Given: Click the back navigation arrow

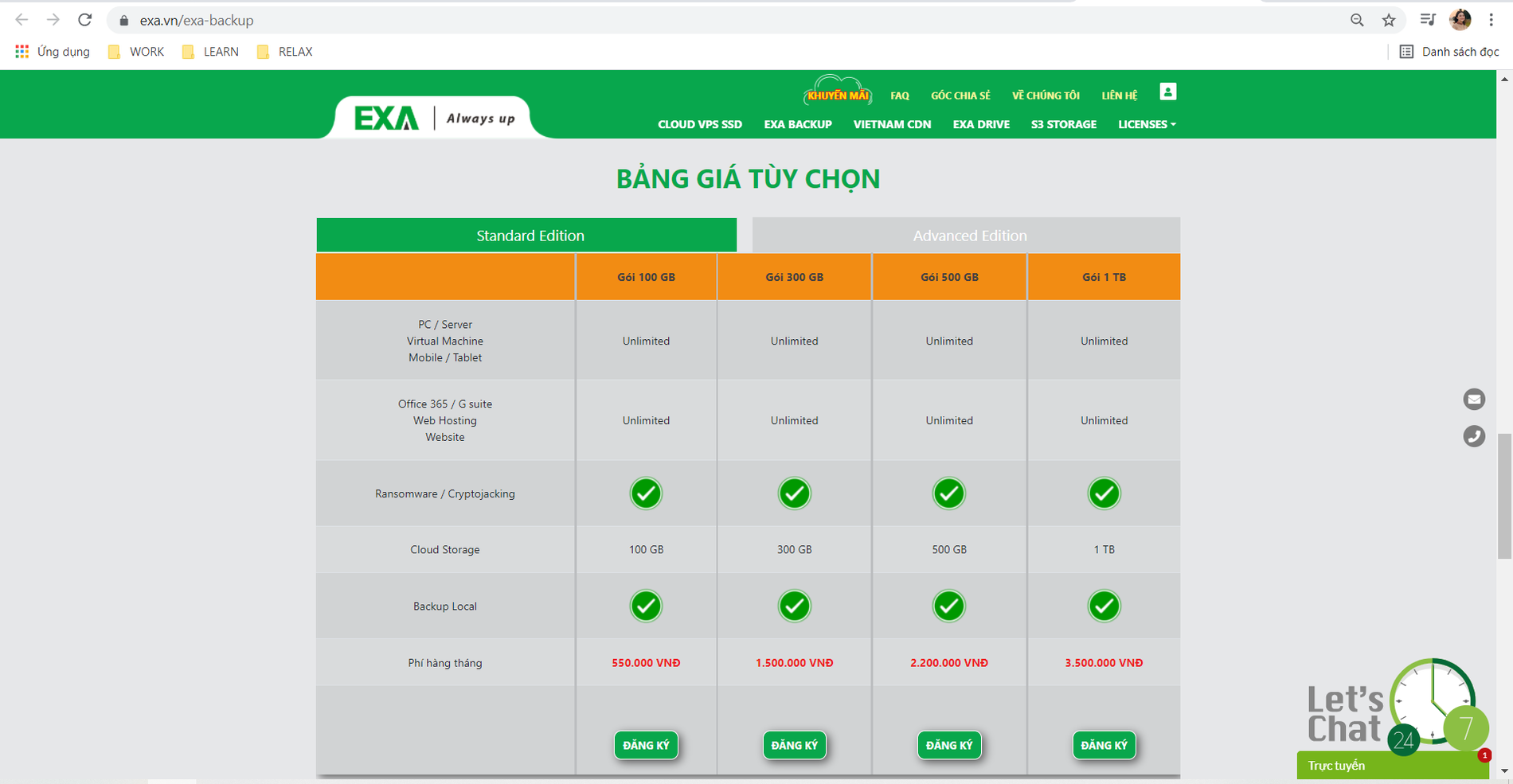Looking at the screenshot, I should (x=20, y=20).
